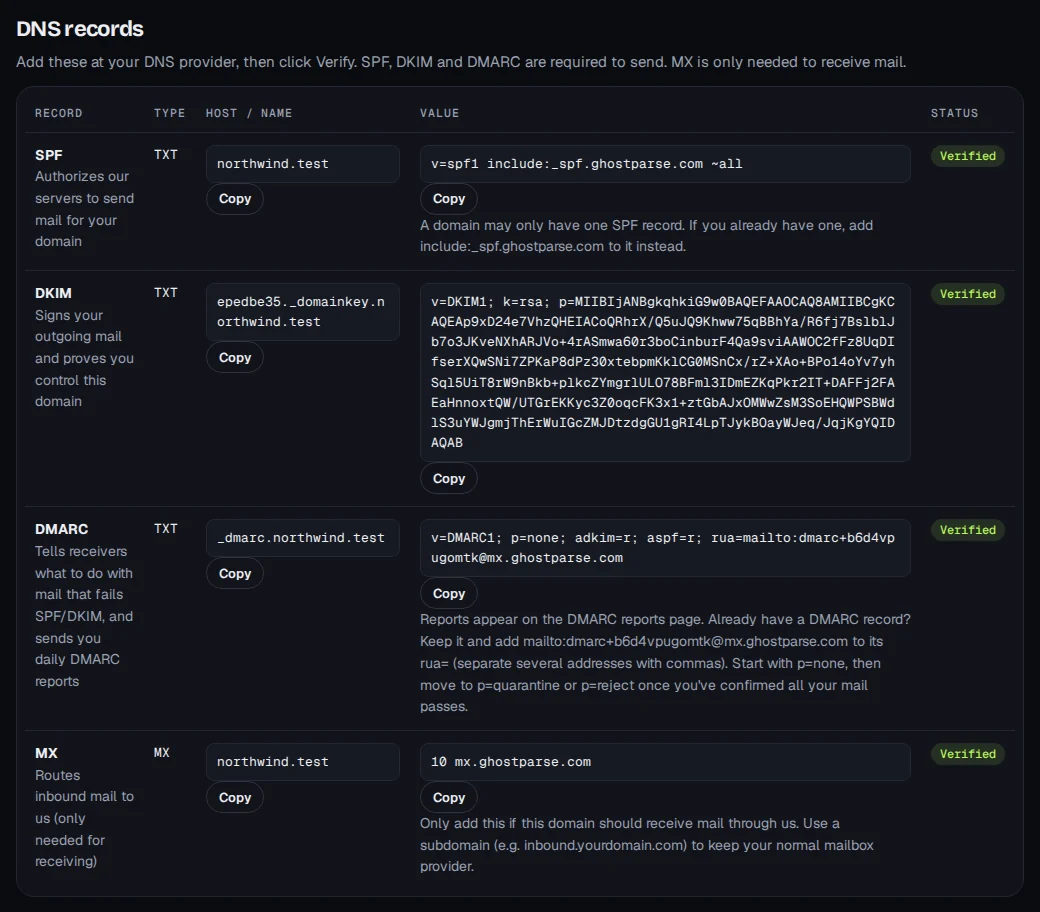Click the DKIM record name
The width and height of the screenshot is (1040, 912).
pos(54,293)
